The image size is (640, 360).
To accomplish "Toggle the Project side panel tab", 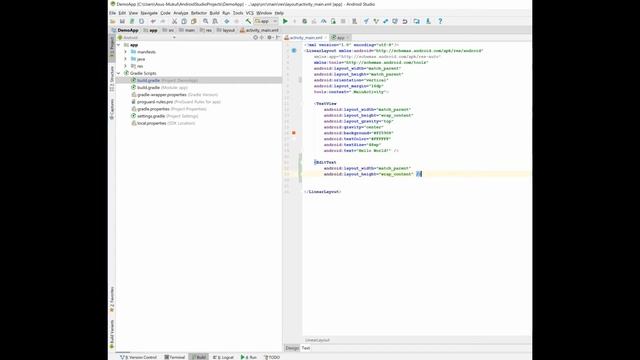I will pos(112,48).
